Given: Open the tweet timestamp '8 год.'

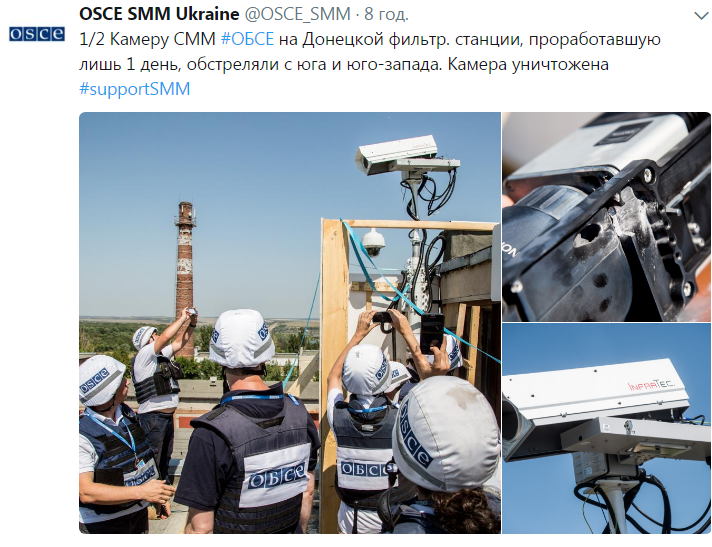Looking at the screenshot, I should [x=386, y=14].
